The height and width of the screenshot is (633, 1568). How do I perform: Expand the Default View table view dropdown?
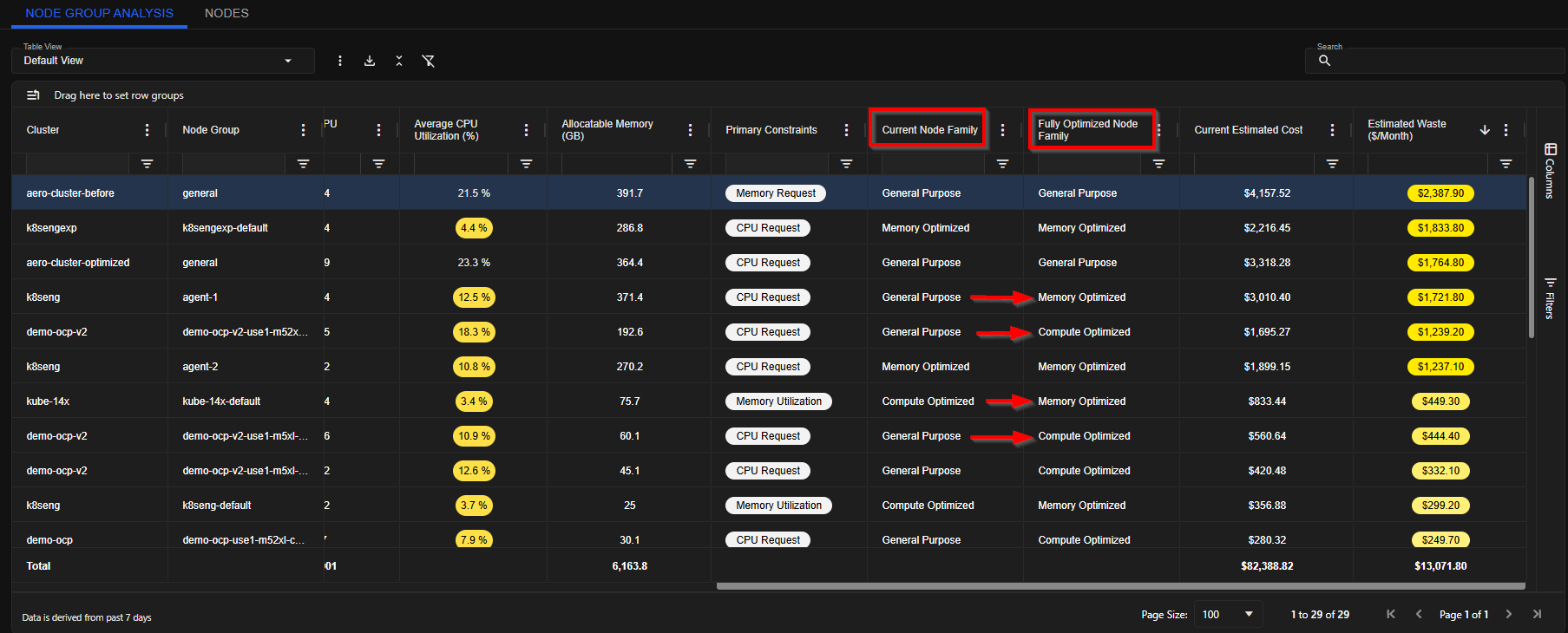tap(163, 61)
